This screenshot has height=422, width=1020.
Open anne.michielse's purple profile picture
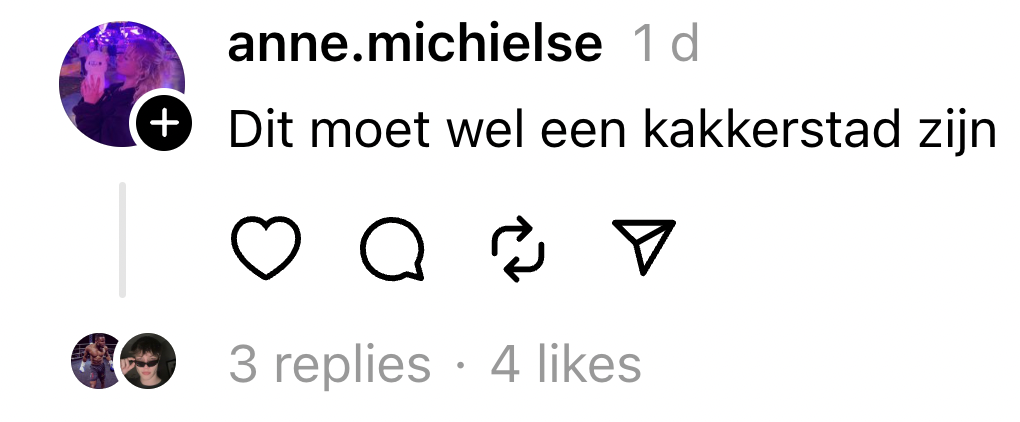122,83
